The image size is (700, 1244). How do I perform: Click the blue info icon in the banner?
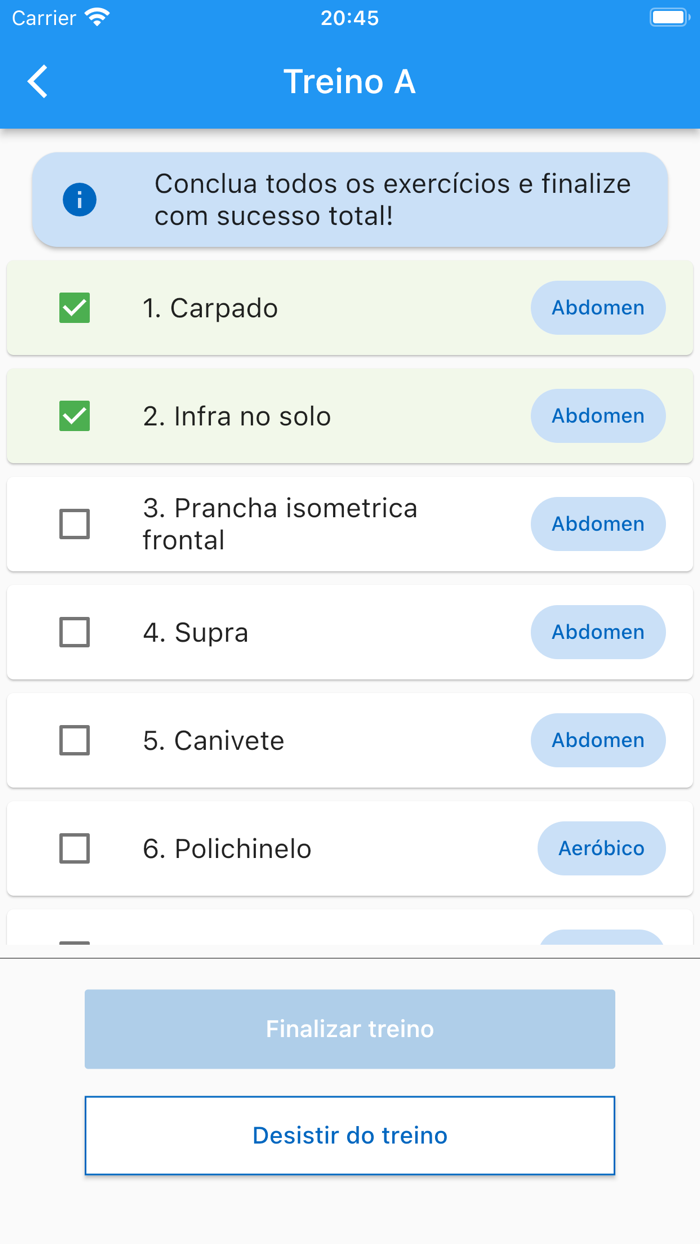[x=78, y=199]
